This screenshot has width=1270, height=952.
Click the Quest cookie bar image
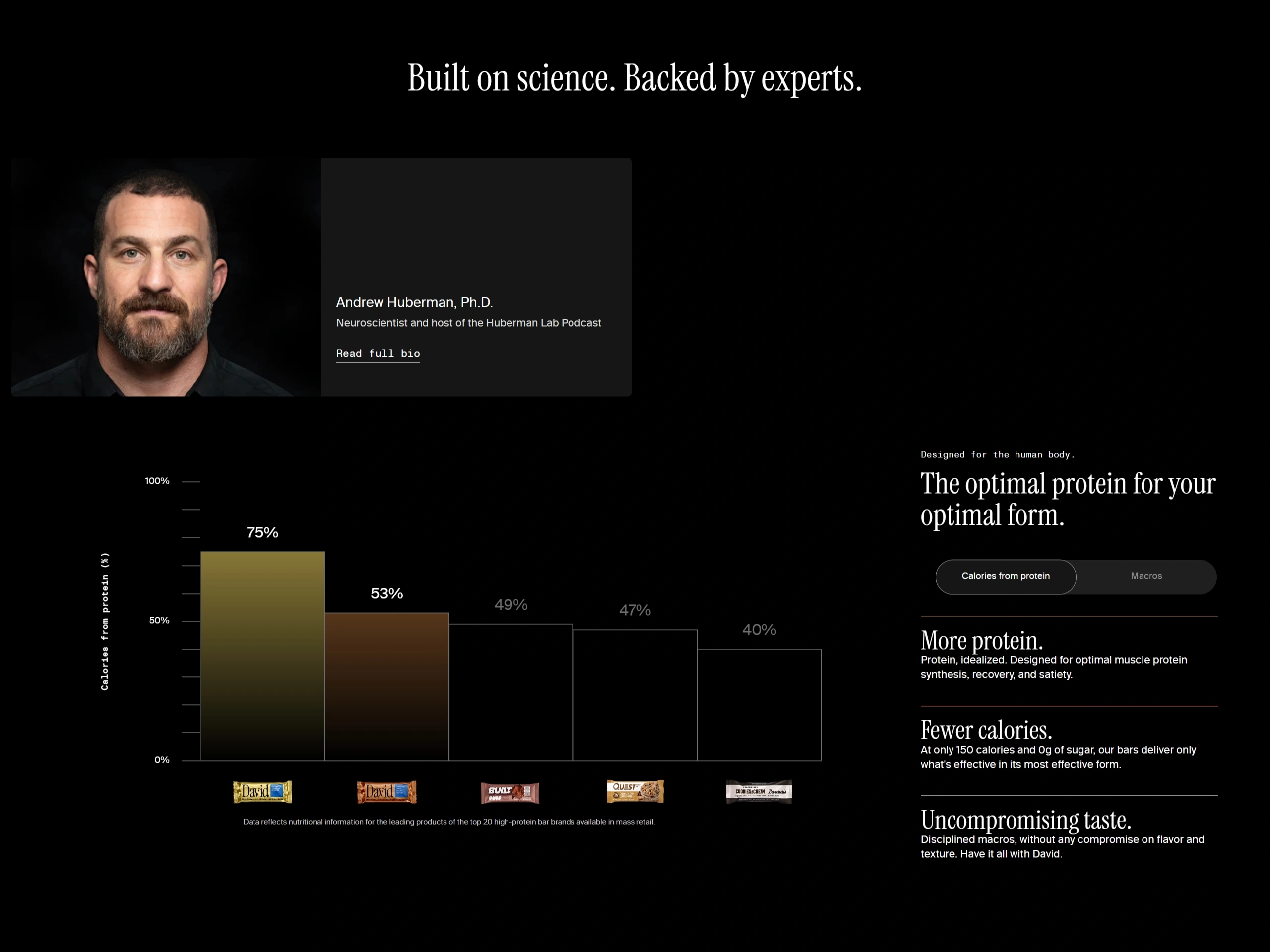point(635,791)
